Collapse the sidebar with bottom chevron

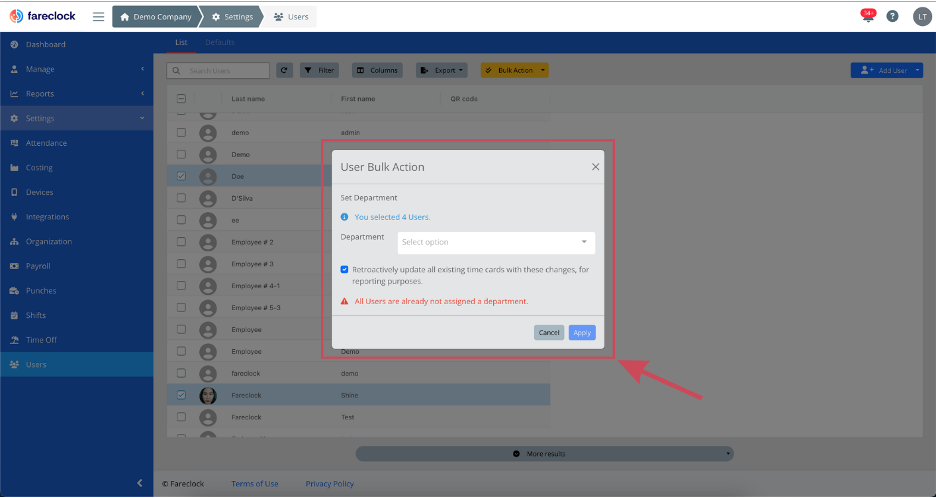(x=140, y=482)
